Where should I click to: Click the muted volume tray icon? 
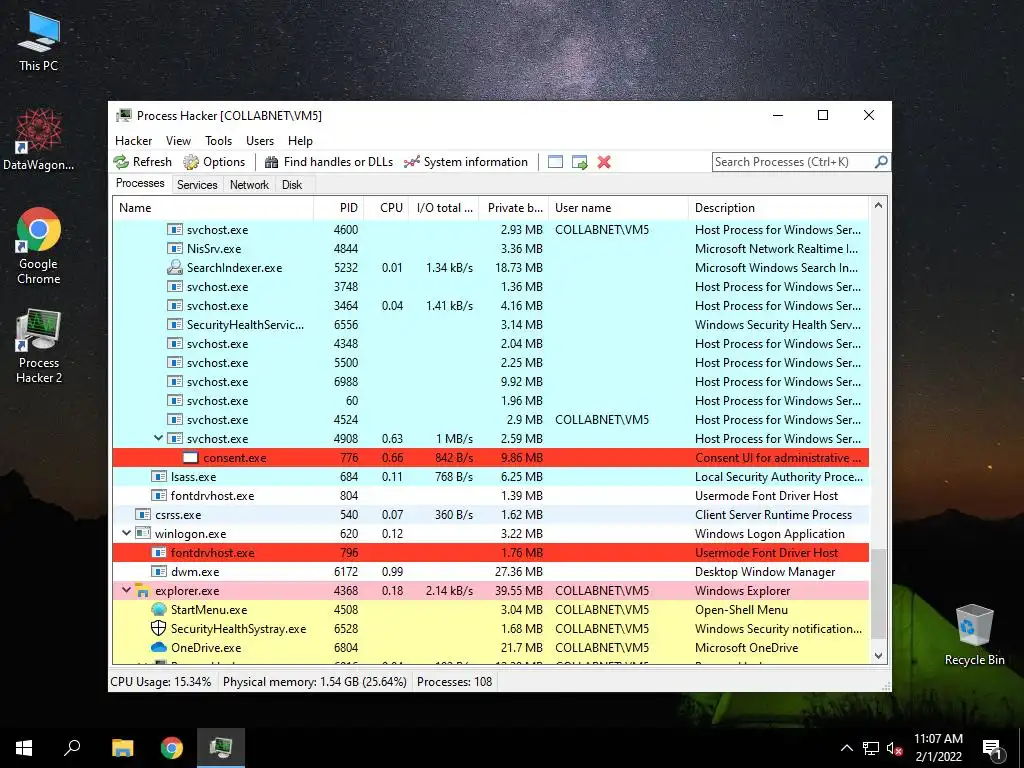pyautogui.click(x=895, y=748)
